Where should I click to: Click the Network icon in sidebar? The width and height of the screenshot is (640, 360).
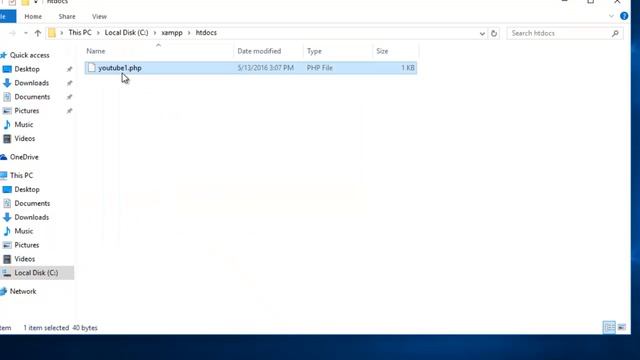[4, 291]
